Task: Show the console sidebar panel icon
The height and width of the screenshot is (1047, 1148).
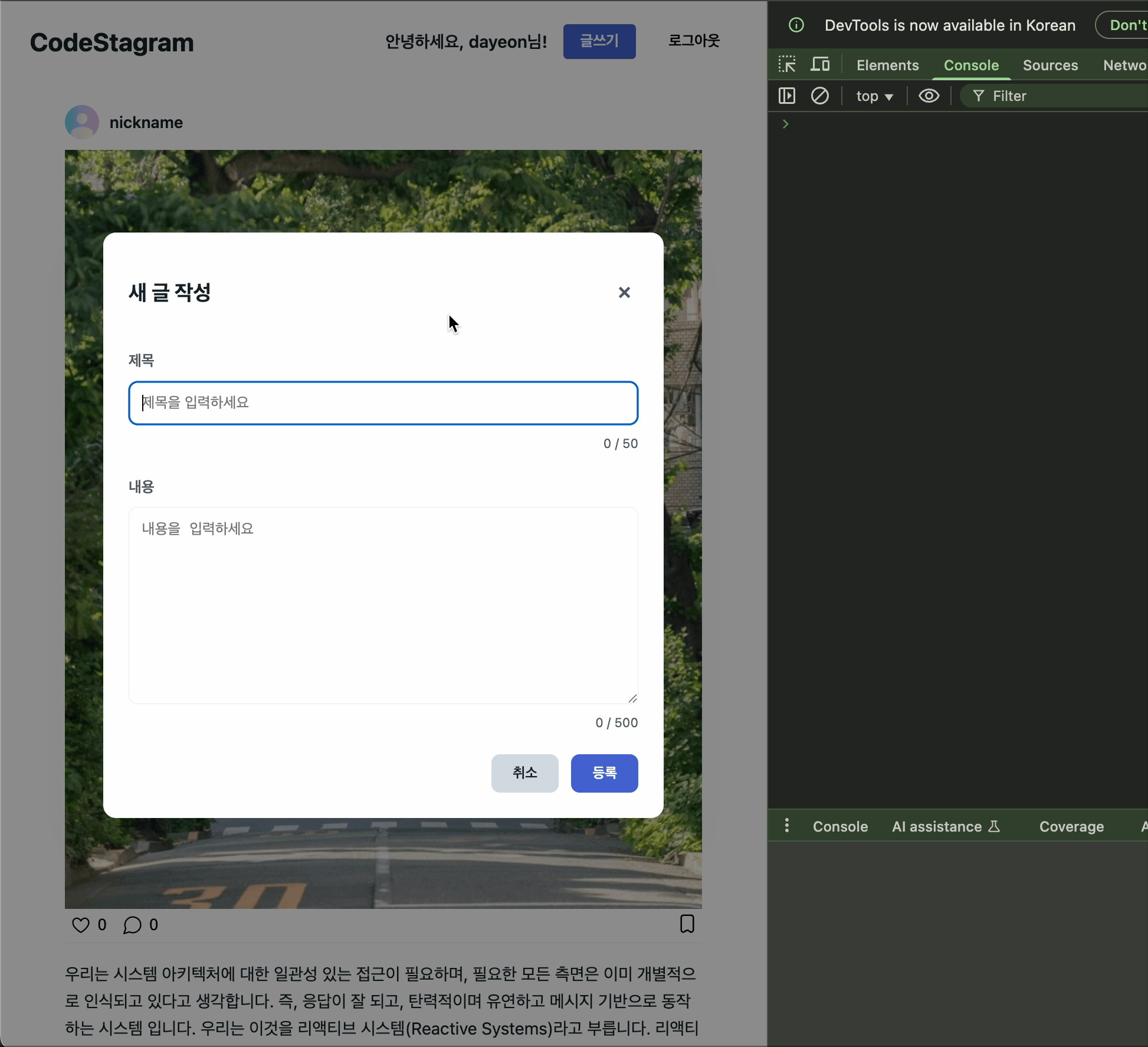Action: 787,96
